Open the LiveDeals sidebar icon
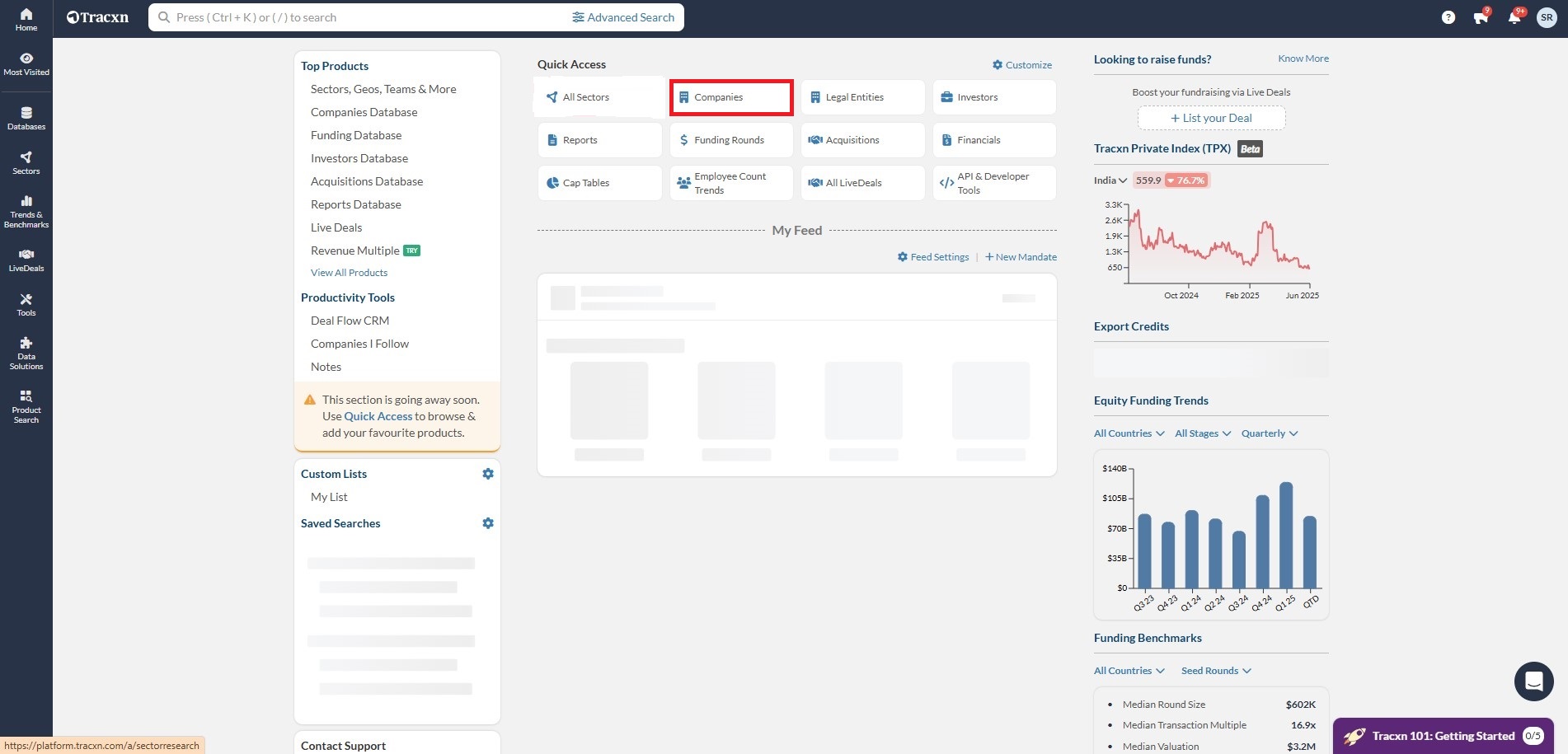 pyautogui.click(x=26, y=260)
